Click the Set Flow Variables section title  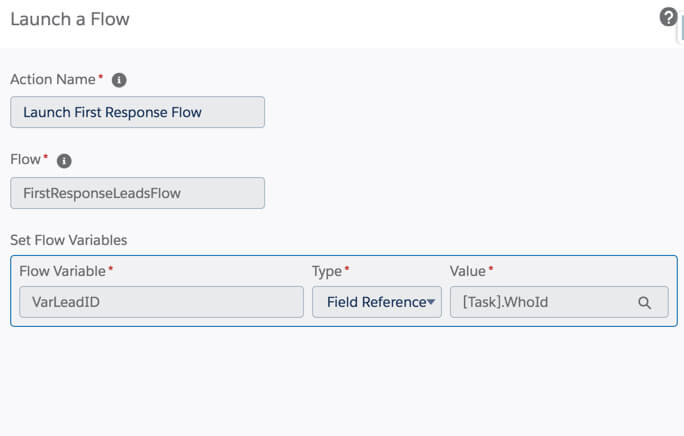[x=68, y=240]
